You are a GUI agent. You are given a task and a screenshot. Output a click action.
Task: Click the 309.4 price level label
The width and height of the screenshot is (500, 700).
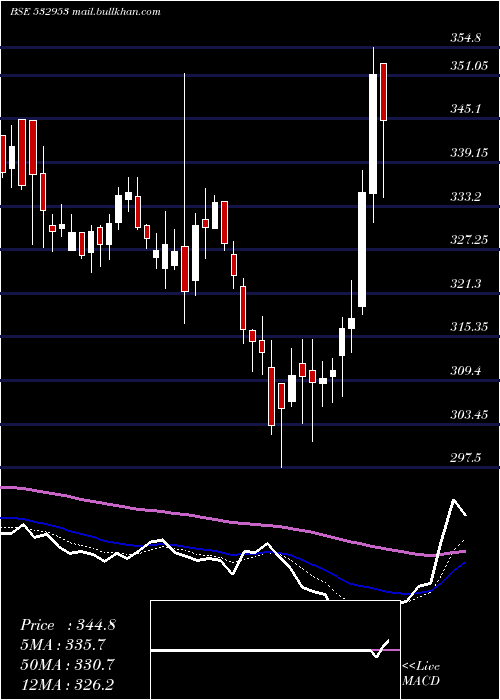pos(465,371)
